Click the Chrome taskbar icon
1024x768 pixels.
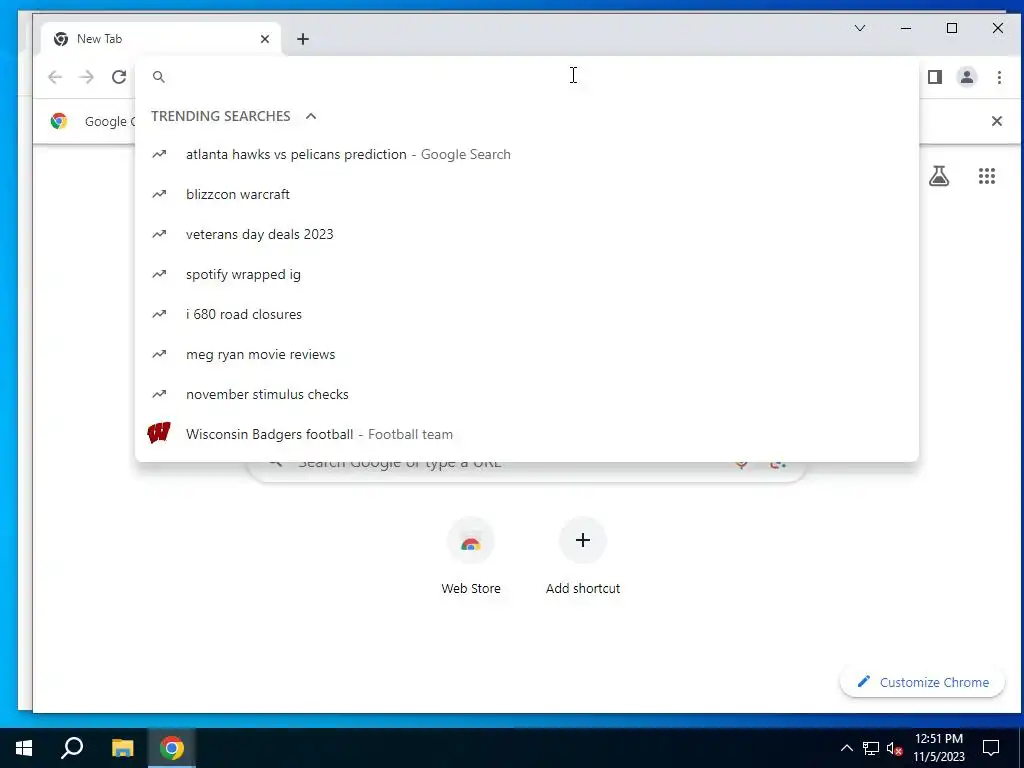(x=172, y=748)
